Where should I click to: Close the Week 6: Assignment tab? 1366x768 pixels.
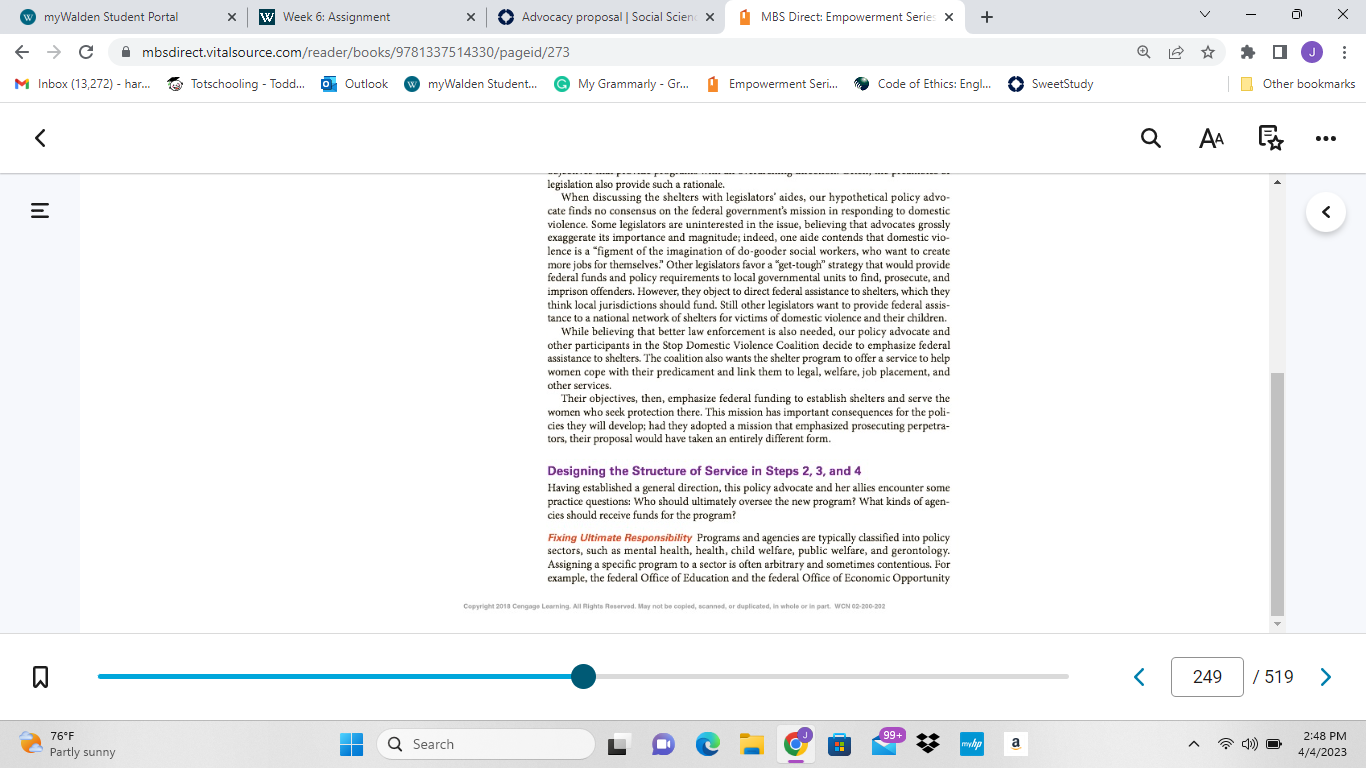coord(471,17)
